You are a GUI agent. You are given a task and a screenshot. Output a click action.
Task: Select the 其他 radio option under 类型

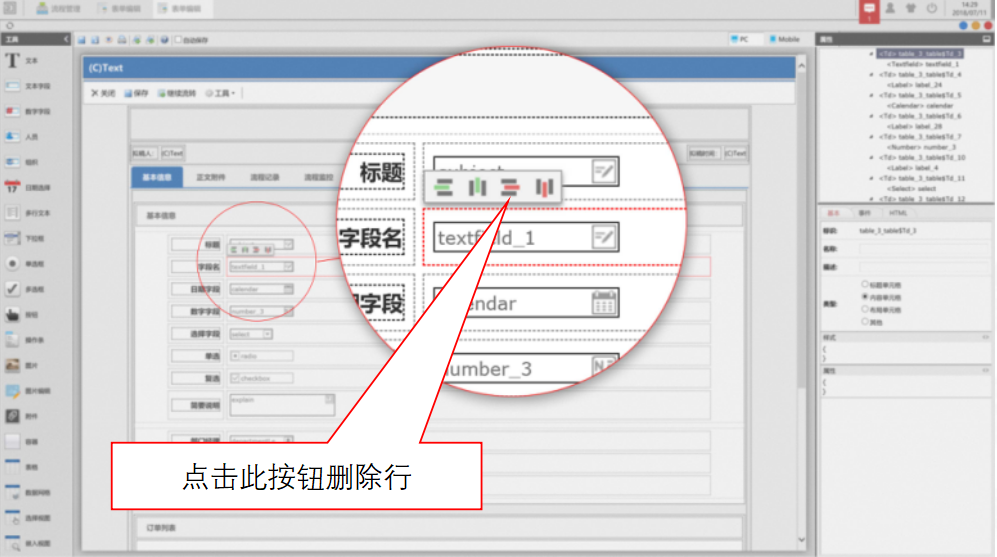[865, 323]
